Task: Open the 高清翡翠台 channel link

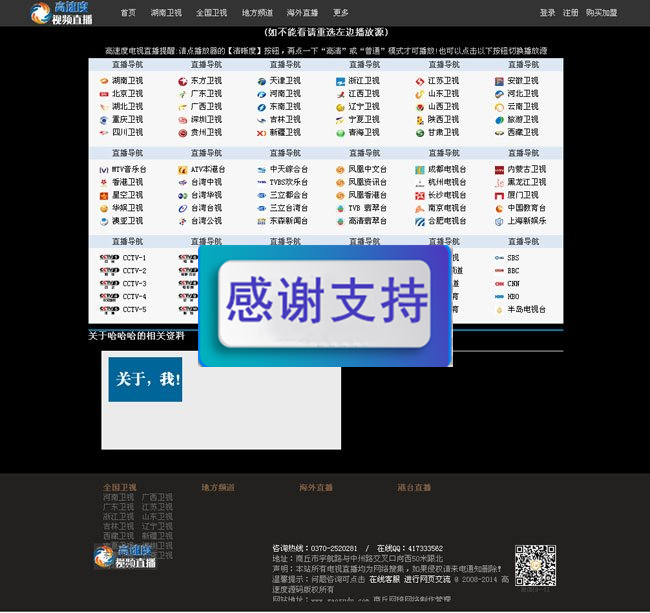Action: tap(368, 221)
